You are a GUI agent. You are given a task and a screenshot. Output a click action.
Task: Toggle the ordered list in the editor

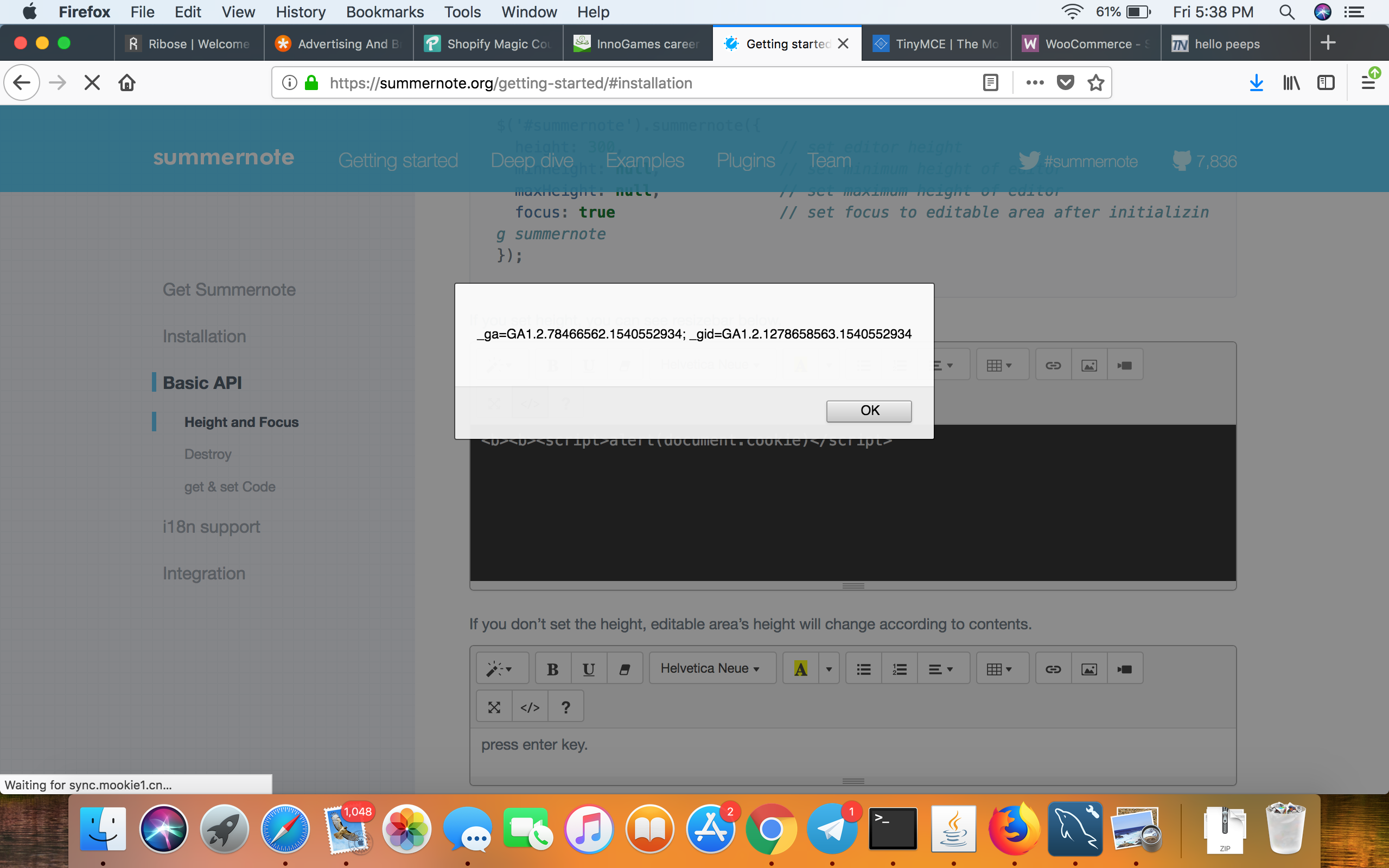[x=899, y=668]
